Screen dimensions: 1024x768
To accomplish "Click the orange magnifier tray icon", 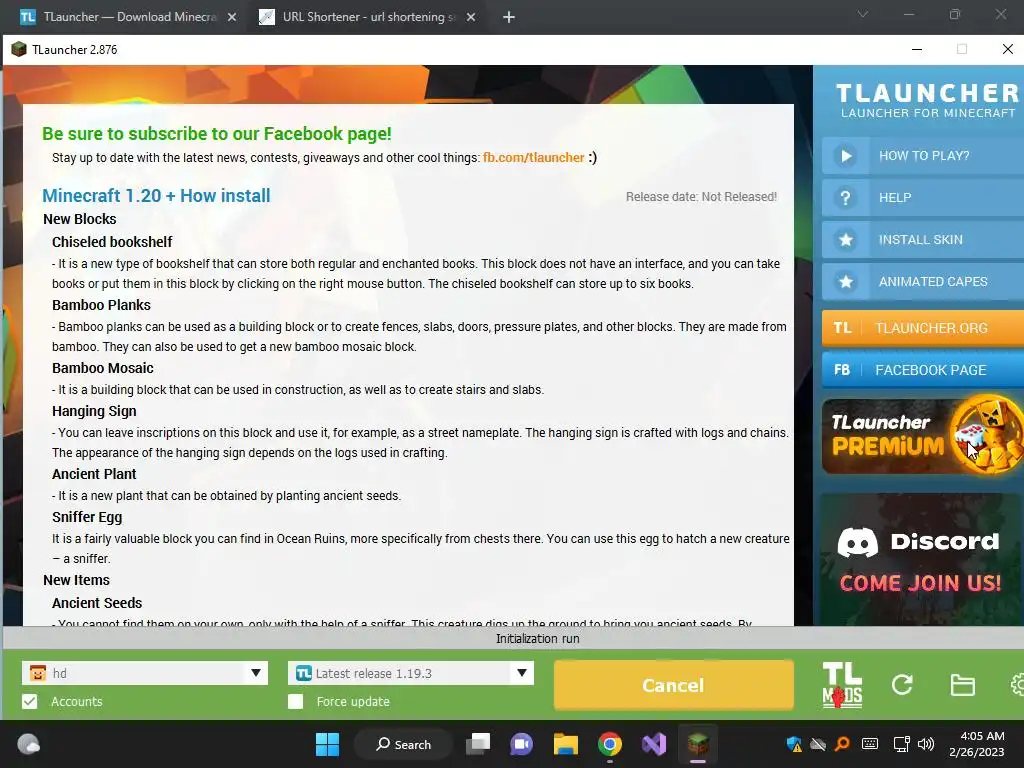I will tap(842, 744).
